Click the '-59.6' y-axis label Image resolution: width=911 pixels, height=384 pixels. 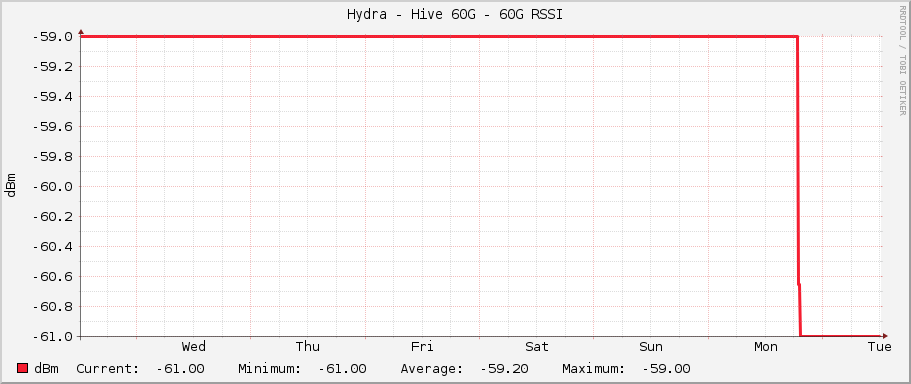(x=52, y=127)
